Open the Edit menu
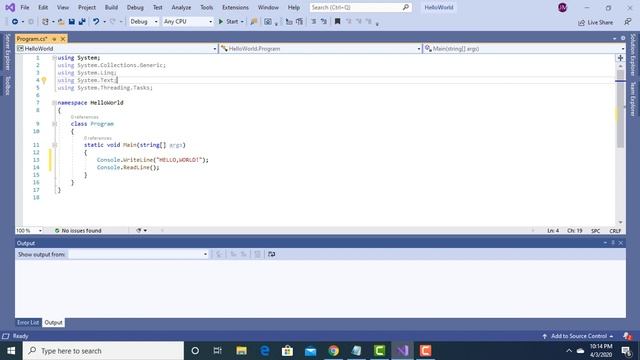Image resolution: width=640 pixels, height=360 pixels. (x=43, y=7)
